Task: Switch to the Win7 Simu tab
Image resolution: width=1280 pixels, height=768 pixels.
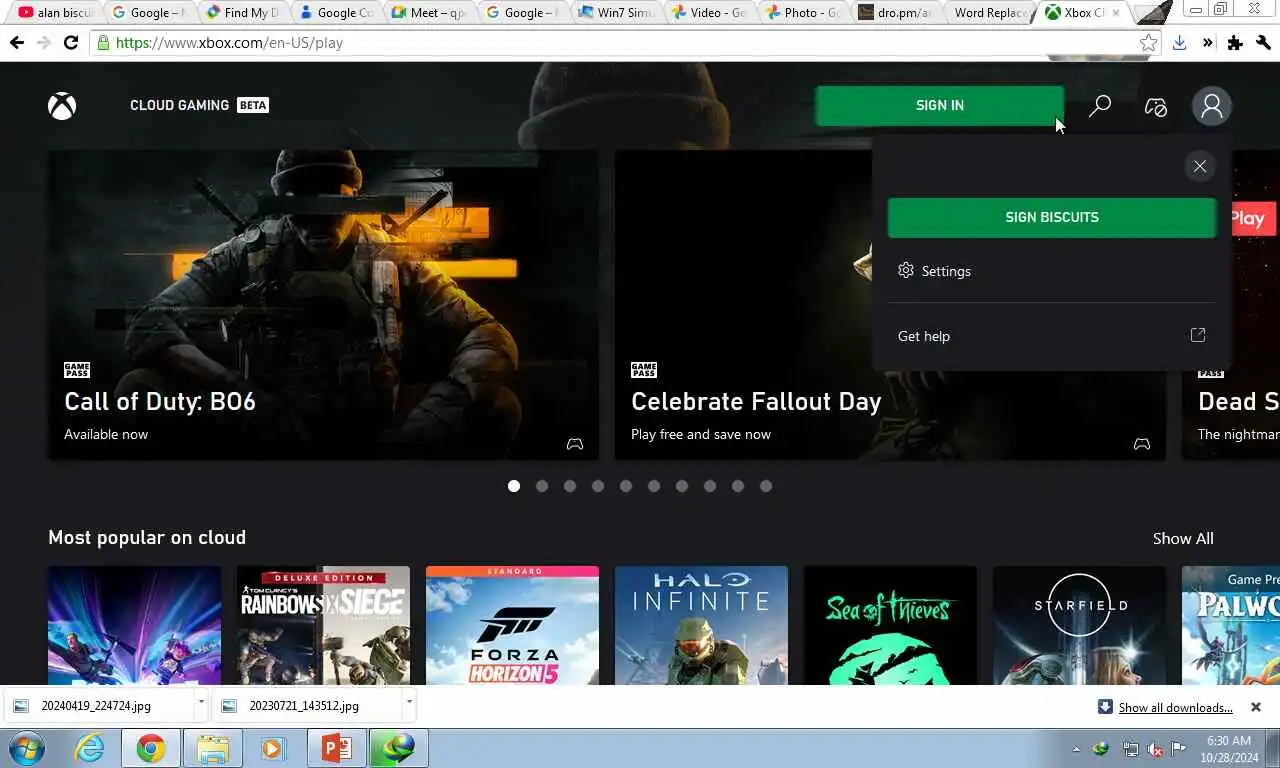Action: pos(617,13)
